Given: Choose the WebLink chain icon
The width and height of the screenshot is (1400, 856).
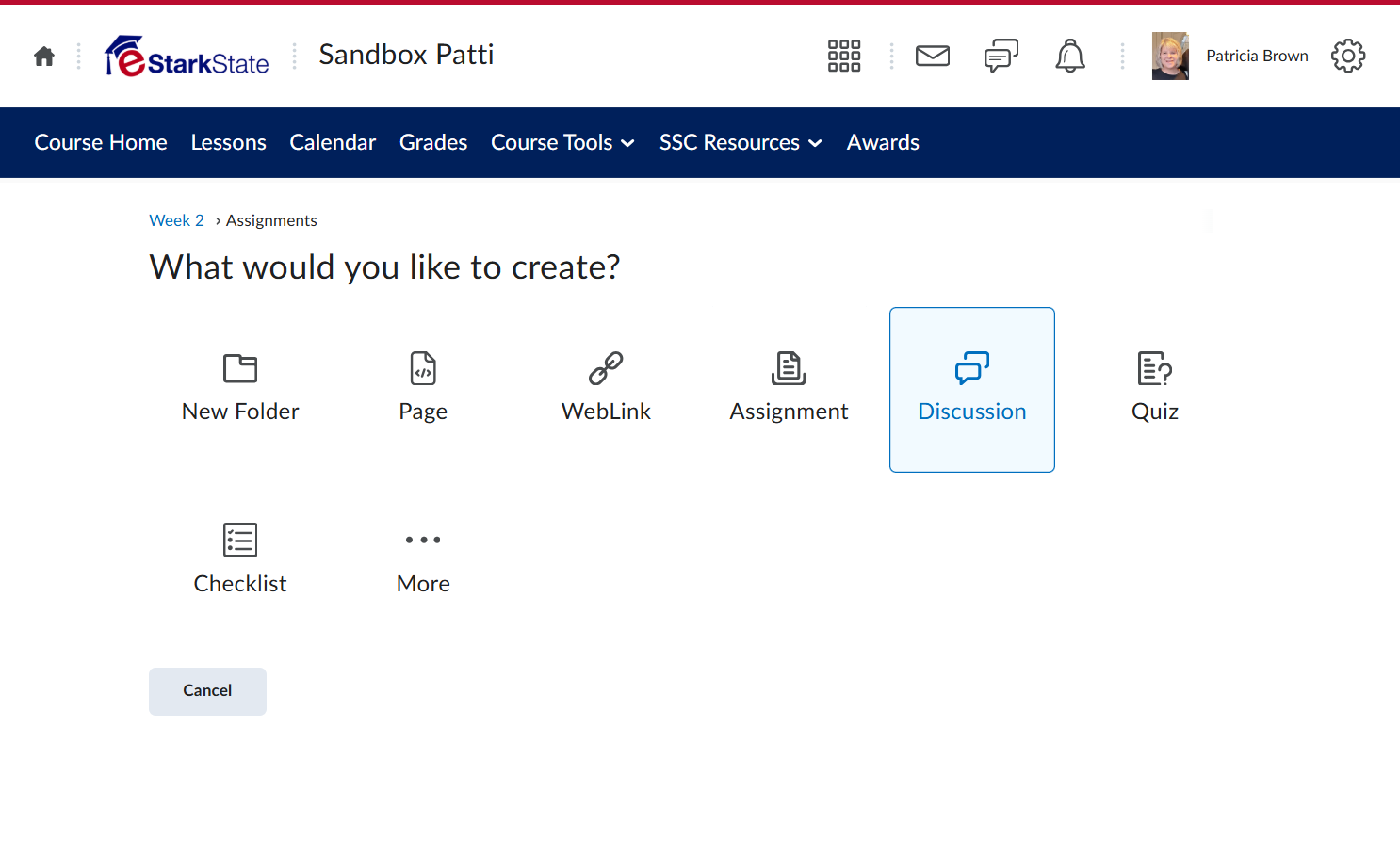Looking at the screenshot, I should coord(606,368).
